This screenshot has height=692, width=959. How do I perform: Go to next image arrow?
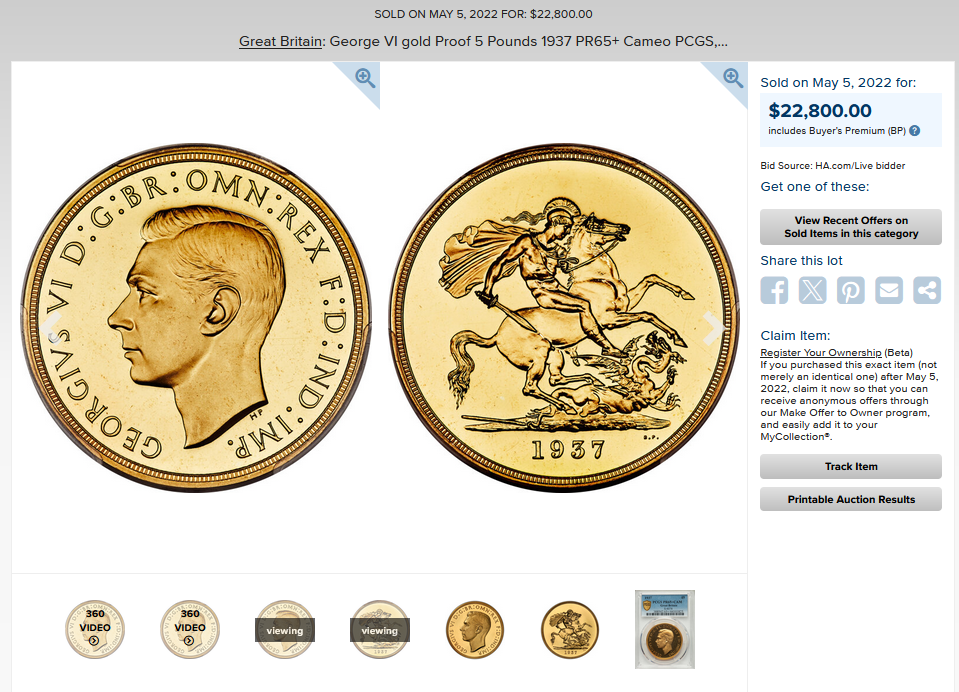tap(713, 329)
